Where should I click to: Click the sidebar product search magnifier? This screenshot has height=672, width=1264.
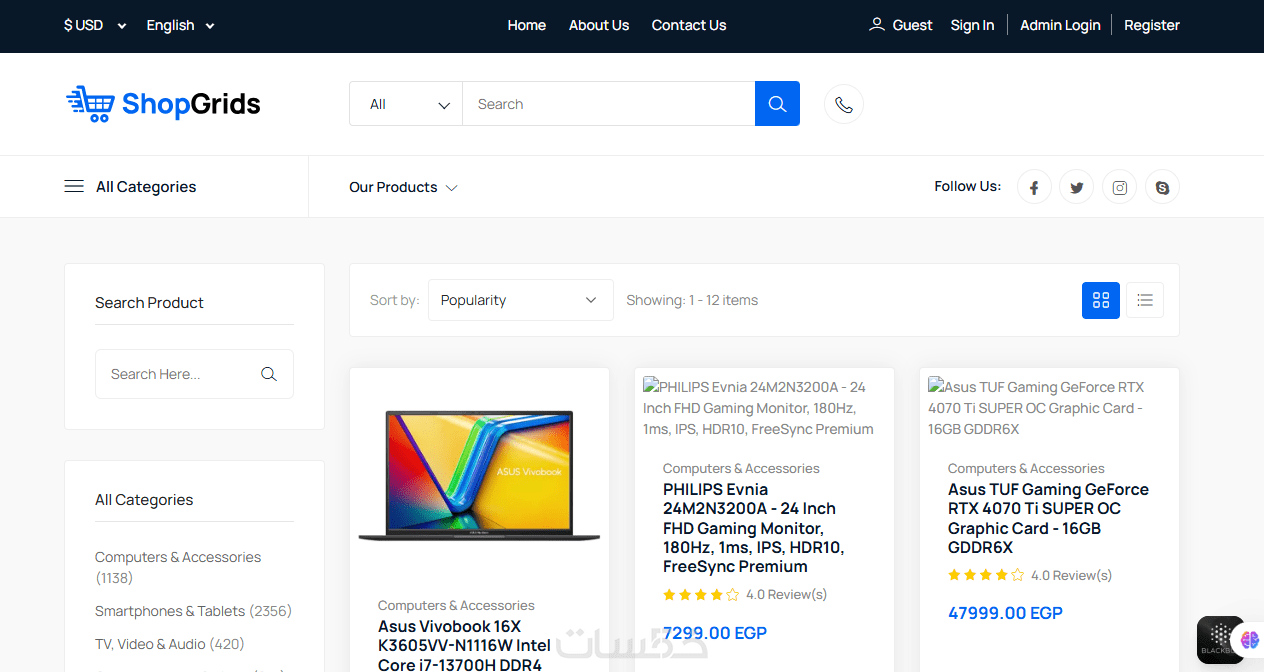(x=268, y=374)
